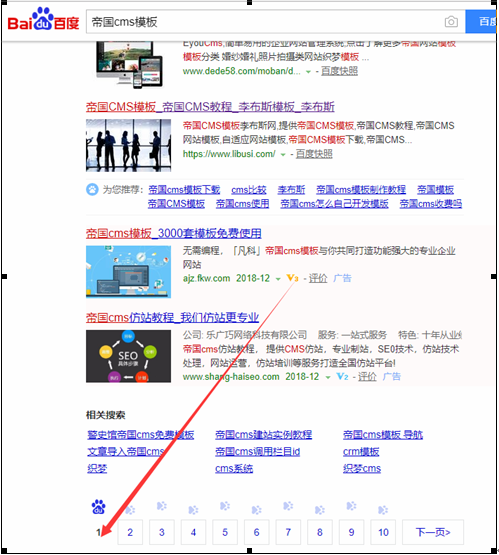Click recommended link 帝国cms使用
This screenshot has width=499, height=555.
(242, 204)
